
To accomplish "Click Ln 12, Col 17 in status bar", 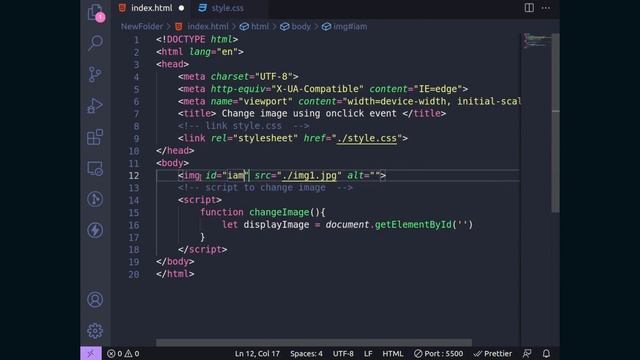I will pos(257,353).
